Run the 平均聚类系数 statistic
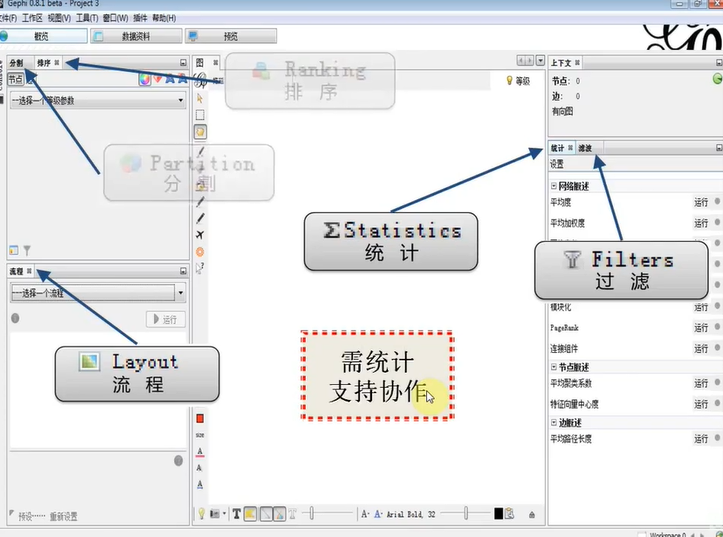Viewport: 723px width, 537px height. click(x=701, y=383)
